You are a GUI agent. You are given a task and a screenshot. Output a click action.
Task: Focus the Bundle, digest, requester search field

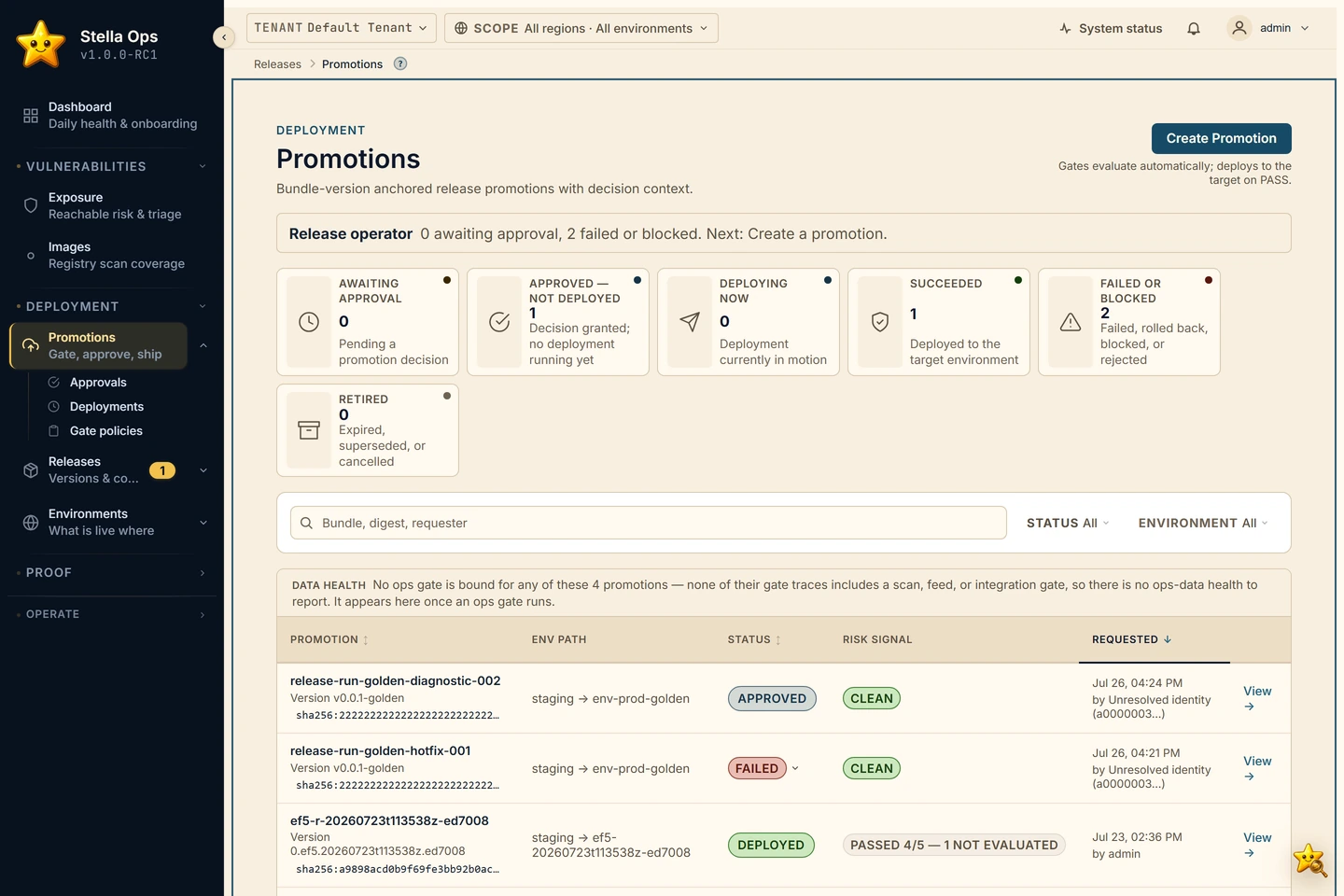(x=649, y=523)
